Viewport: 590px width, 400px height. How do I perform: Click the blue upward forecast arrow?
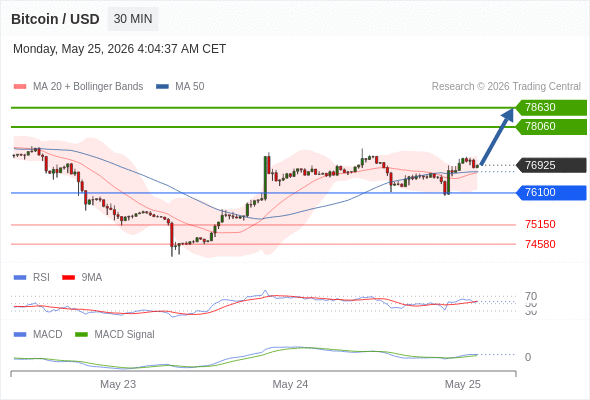click(497, 136)
